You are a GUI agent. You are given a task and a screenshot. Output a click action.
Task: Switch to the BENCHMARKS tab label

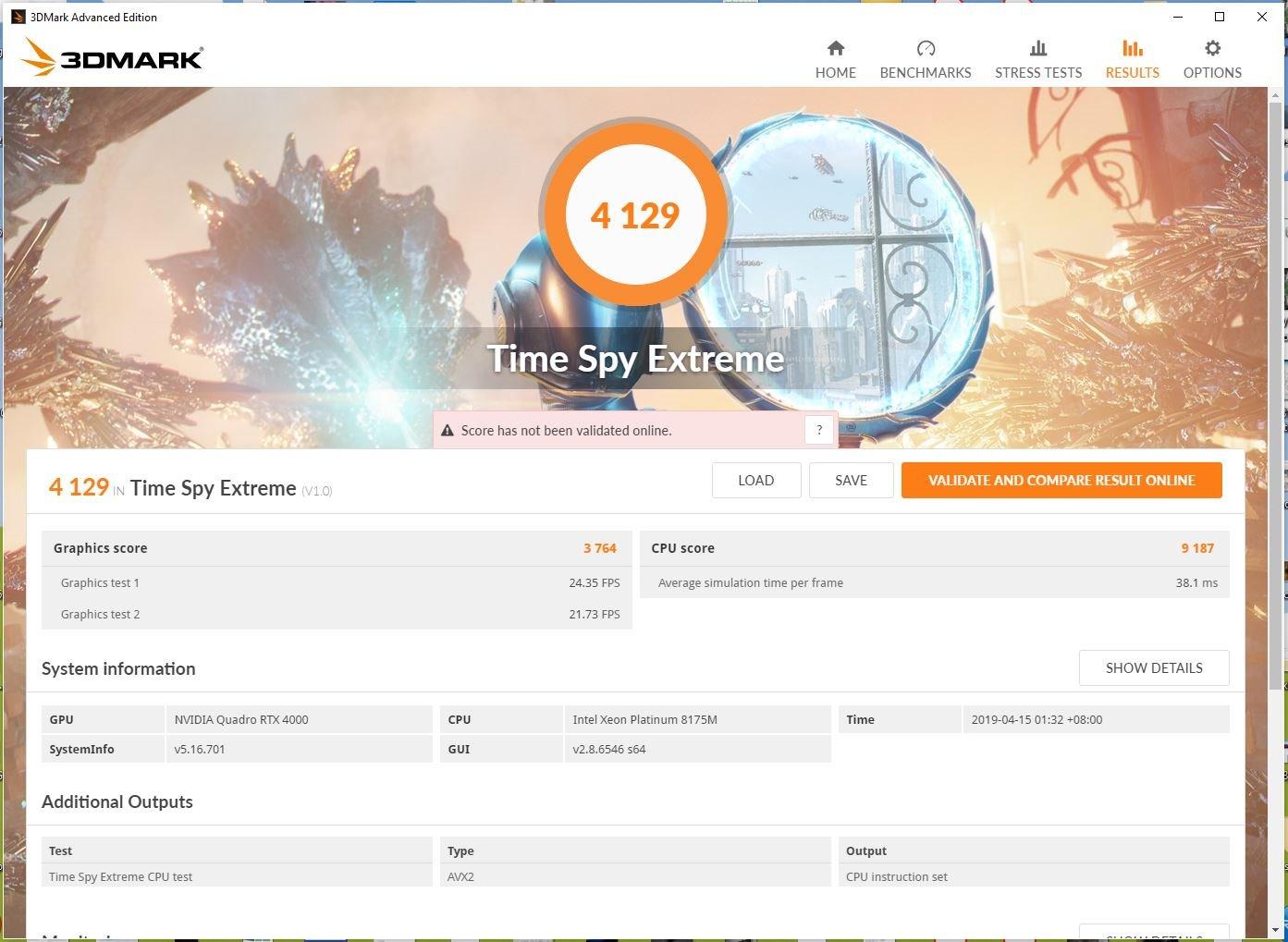[x=925, y=73]
